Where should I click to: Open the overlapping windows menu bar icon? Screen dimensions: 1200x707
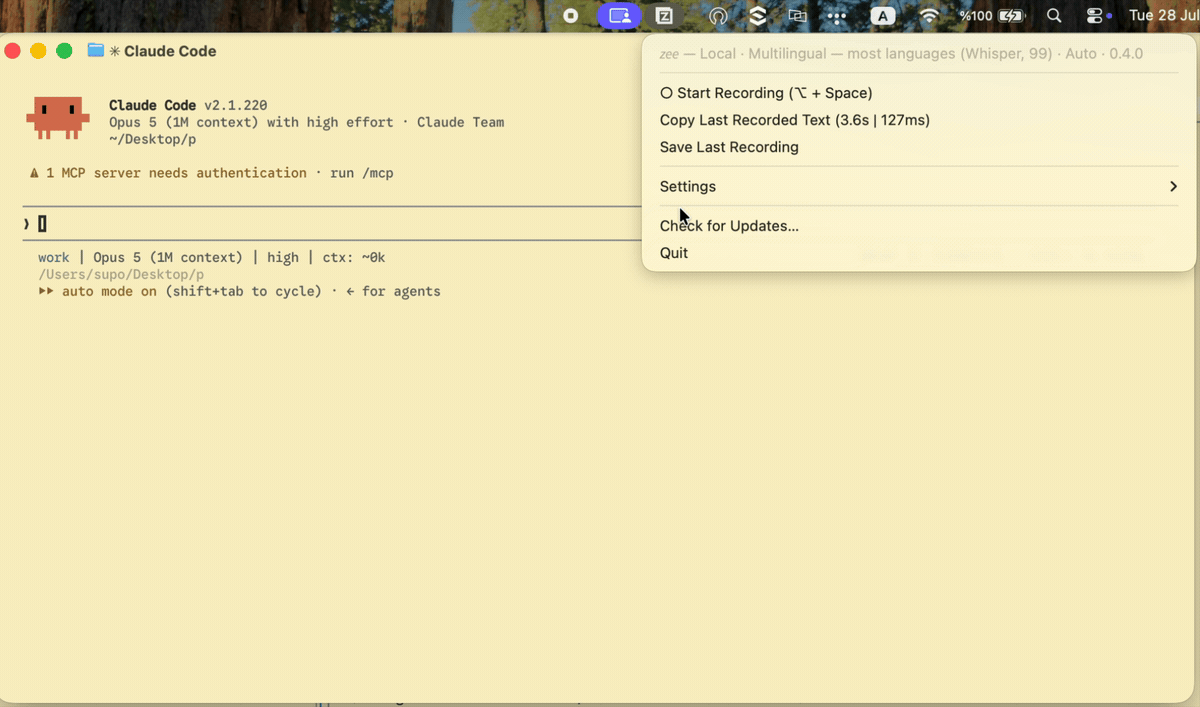(x=797, y=16)
